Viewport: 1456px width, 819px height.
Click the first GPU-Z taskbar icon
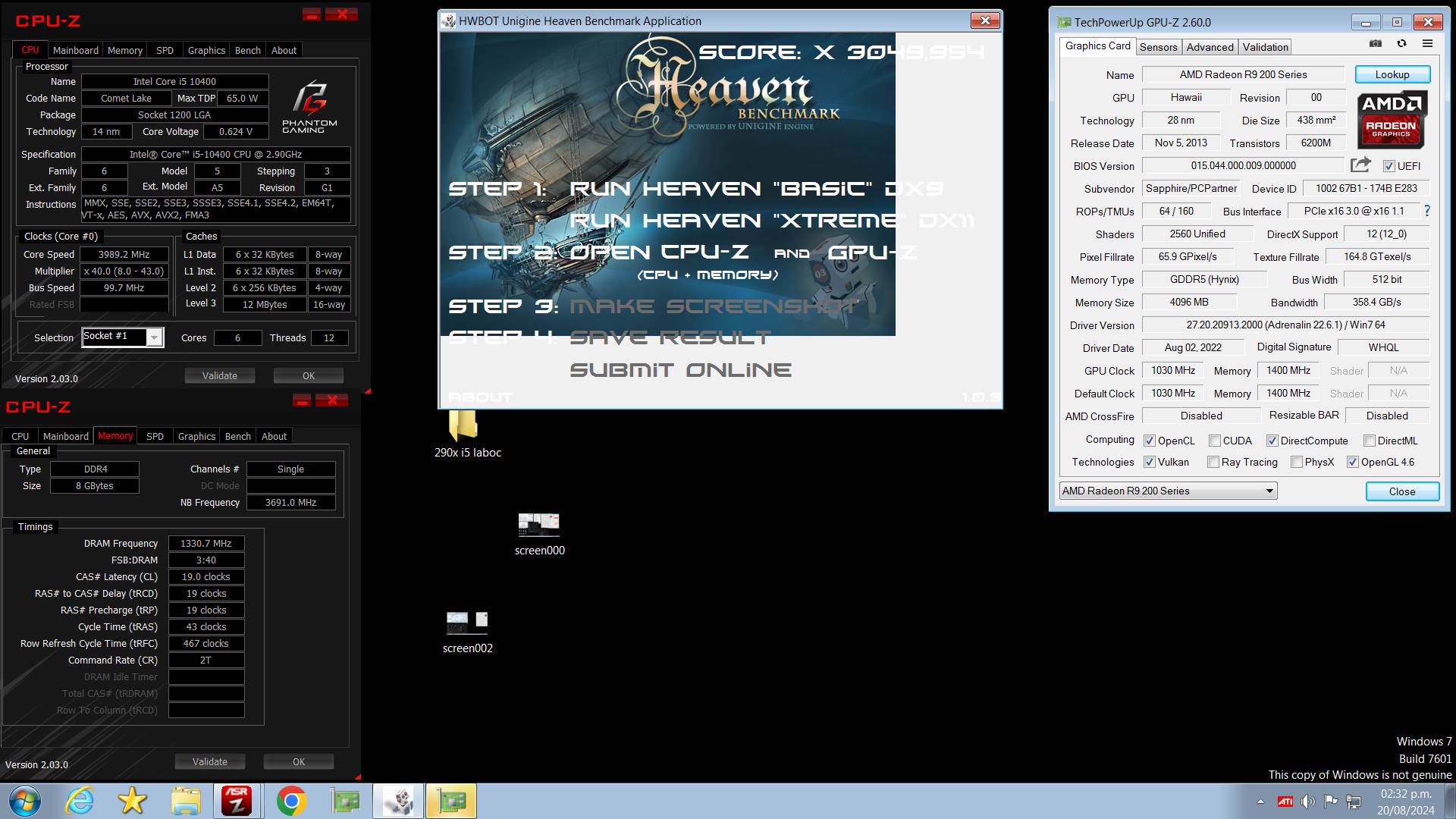(345, 801)
